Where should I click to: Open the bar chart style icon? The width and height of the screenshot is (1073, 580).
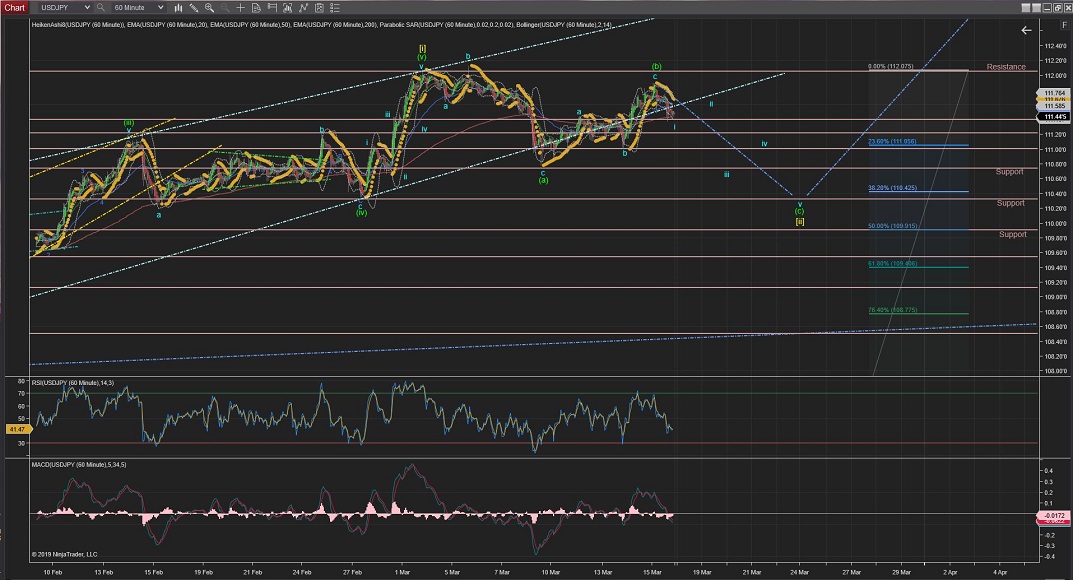coord(178,8)
